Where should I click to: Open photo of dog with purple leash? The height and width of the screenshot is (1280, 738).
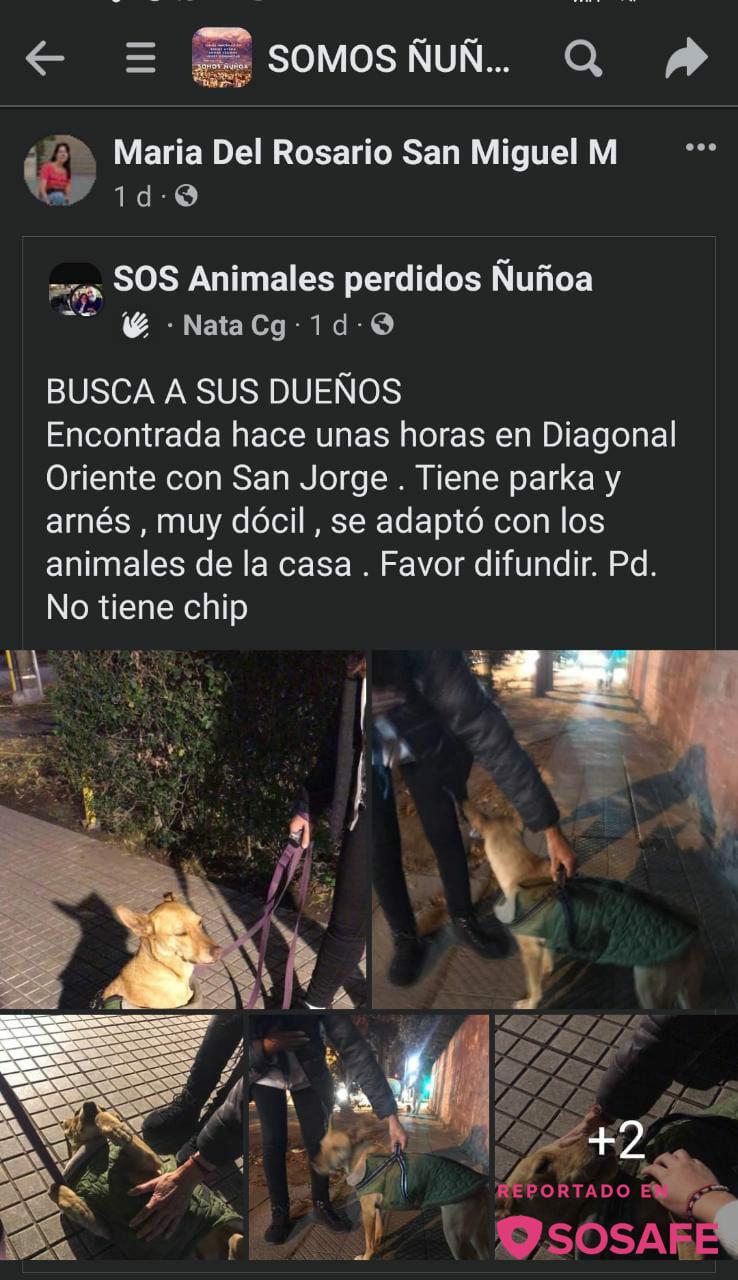click(183, 829)
